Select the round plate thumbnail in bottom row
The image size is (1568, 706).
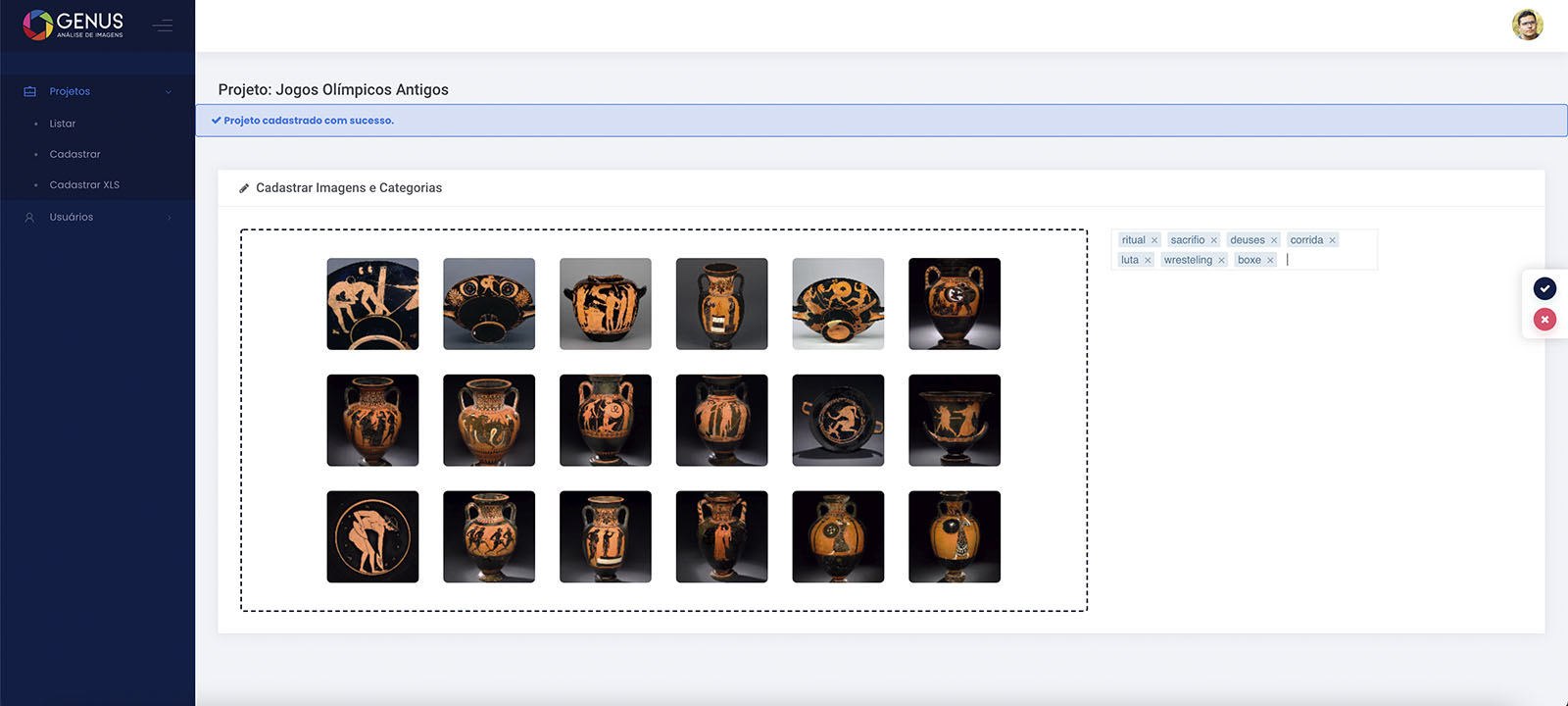pos(372,536)
